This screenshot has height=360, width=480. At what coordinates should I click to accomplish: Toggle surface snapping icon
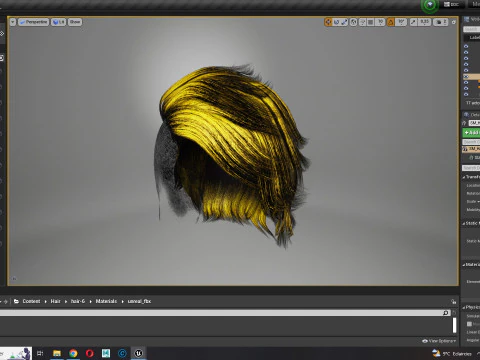362,22
